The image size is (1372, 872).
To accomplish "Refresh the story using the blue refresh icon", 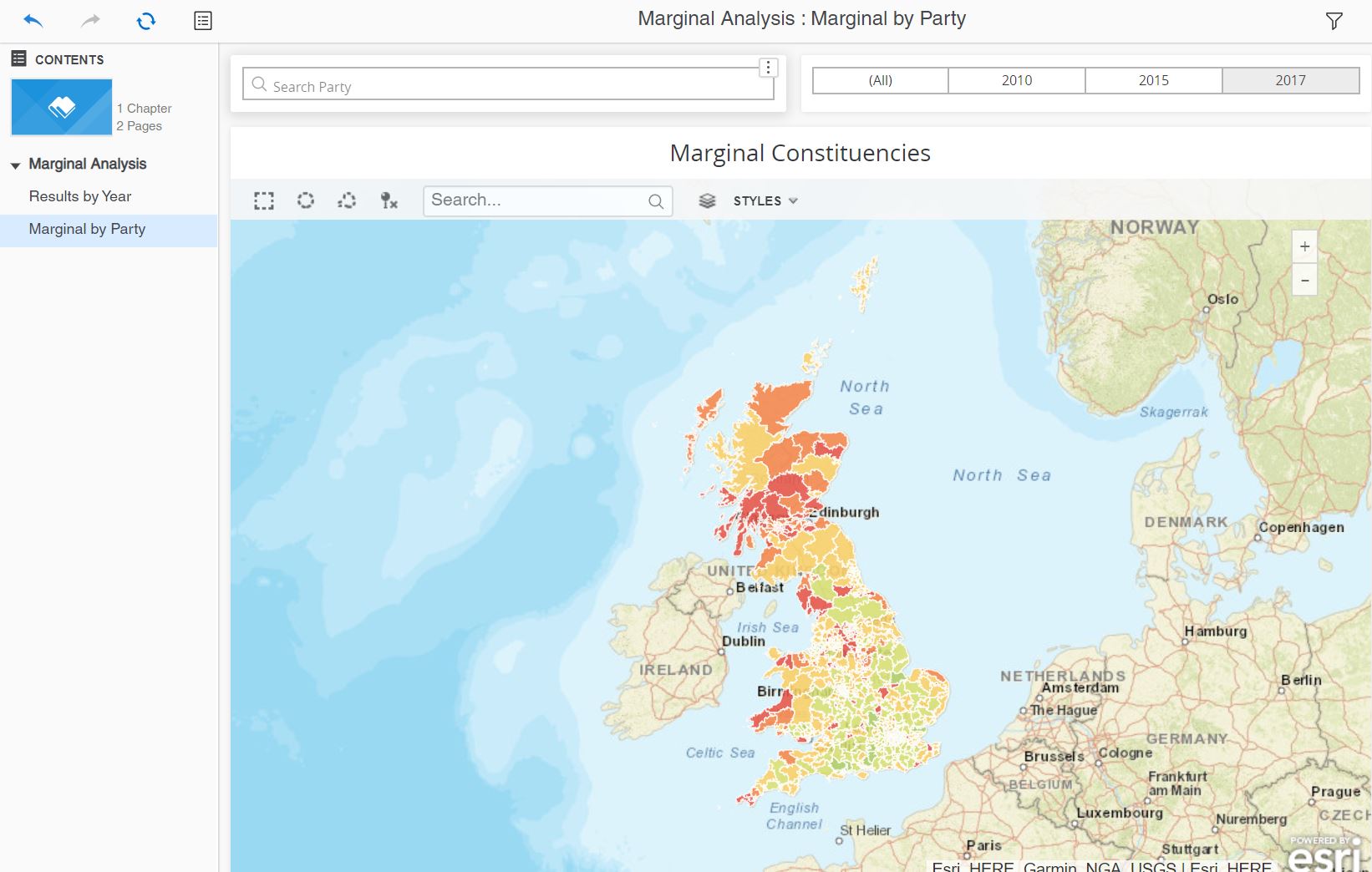I will point(145,21).
